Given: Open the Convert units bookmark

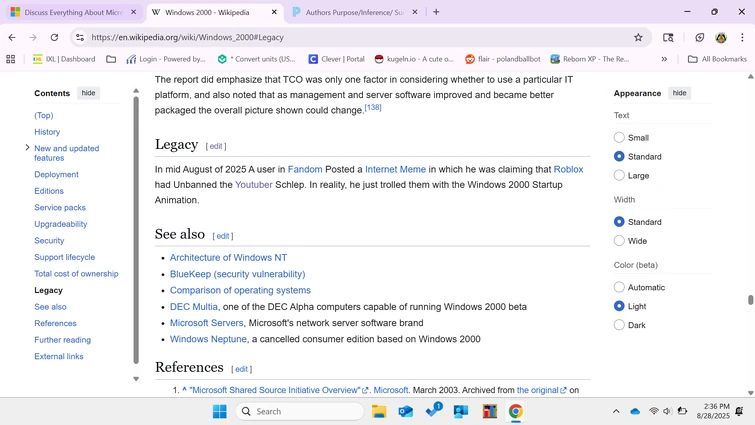Looking at the screenshot, I should point(257,59).
